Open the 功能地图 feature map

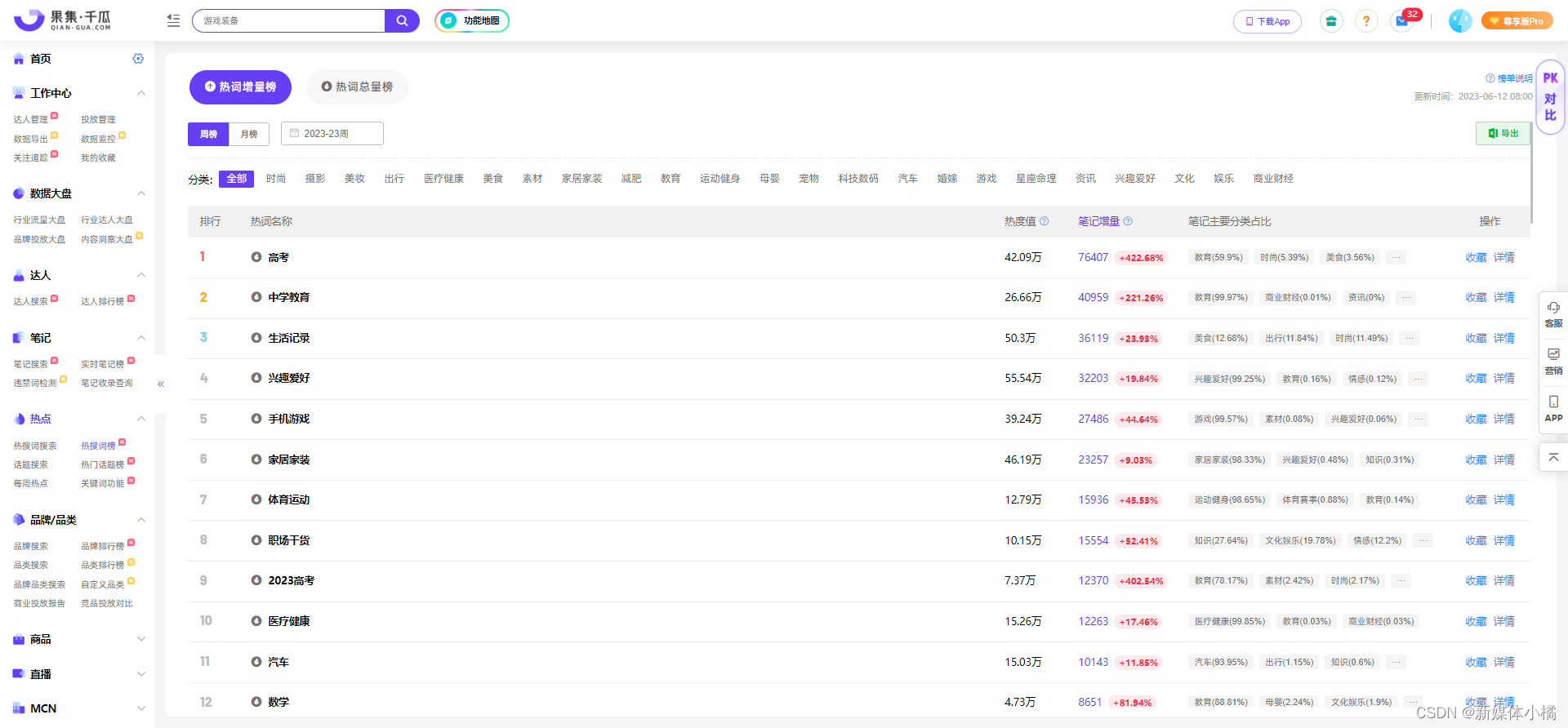pos(472,20)
